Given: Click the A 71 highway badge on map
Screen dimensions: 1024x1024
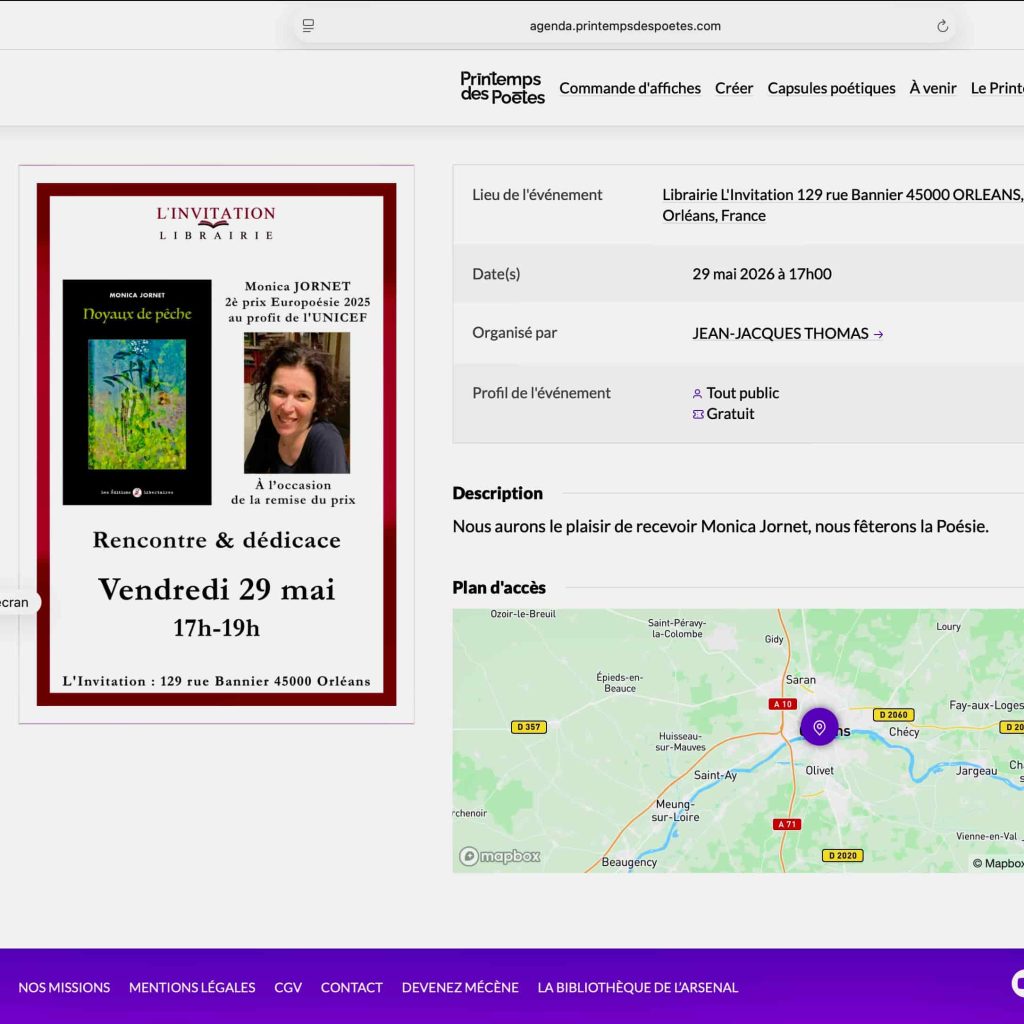Looking at the screenshot, I should coord(786,824).
